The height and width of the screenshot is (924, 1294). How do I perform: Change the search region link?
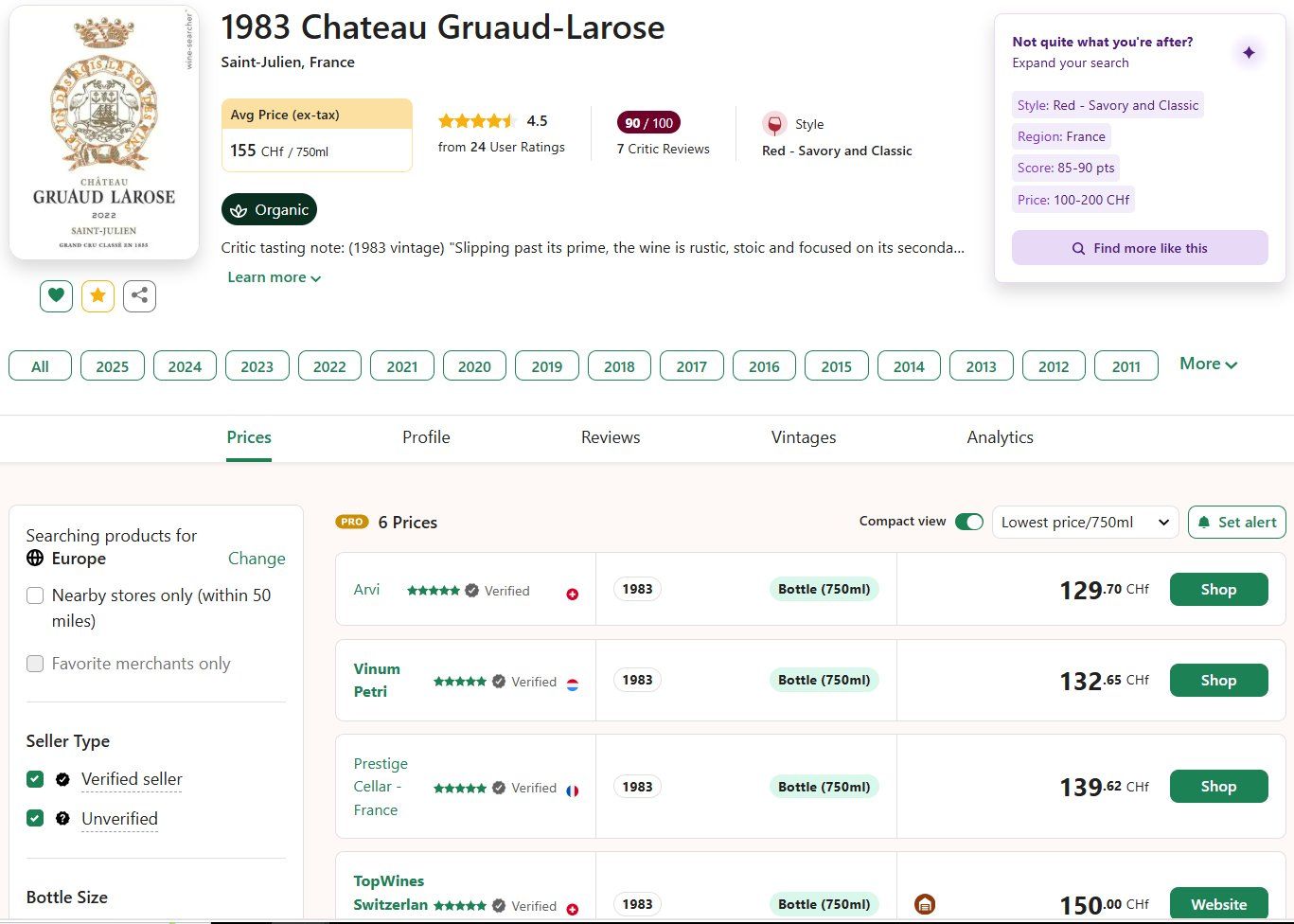click(257, 559)
